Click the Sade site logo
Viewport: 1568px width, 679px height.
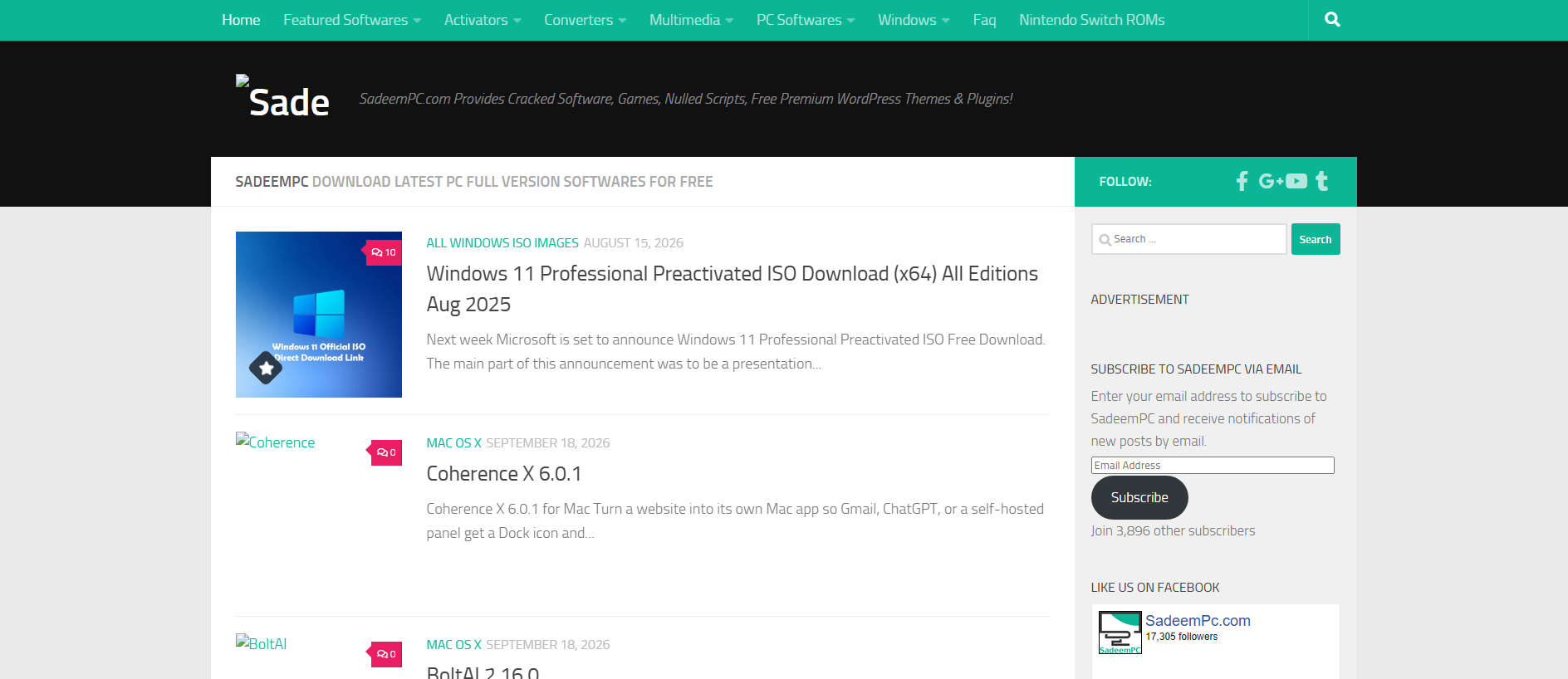(x=283, y=98)
